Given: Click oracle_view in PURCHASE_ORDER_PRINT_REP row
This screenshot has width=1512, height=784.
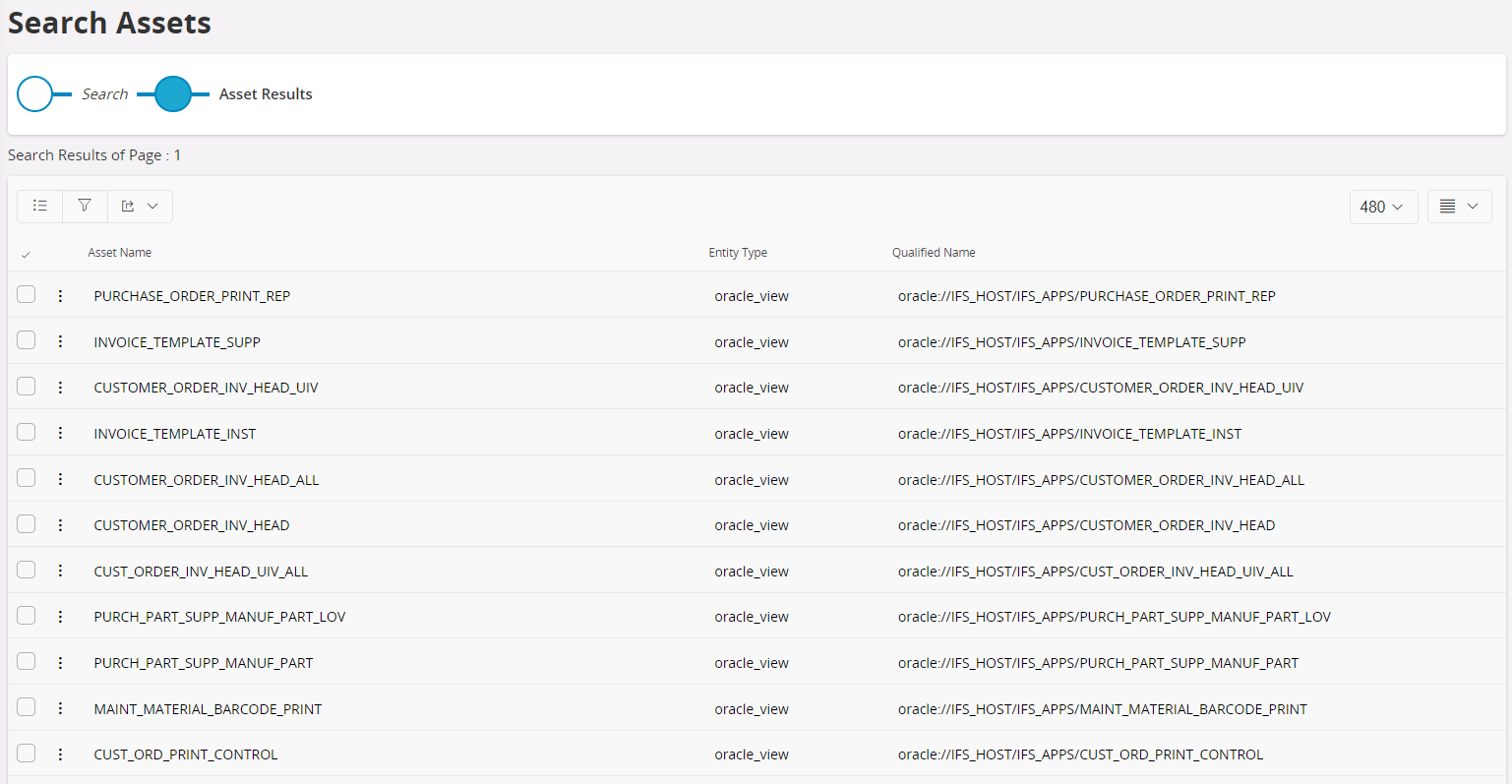Looking at the screenshot, I should (752, 296).
